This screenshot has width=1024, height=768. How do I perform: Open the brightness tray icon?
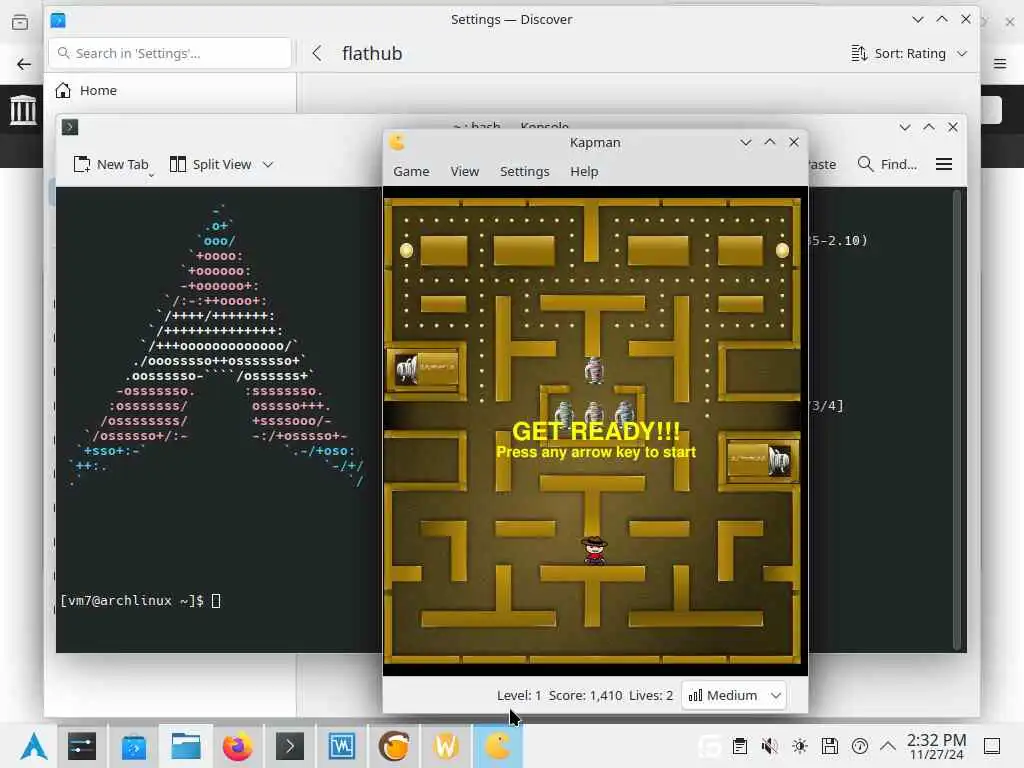(800, 746)
